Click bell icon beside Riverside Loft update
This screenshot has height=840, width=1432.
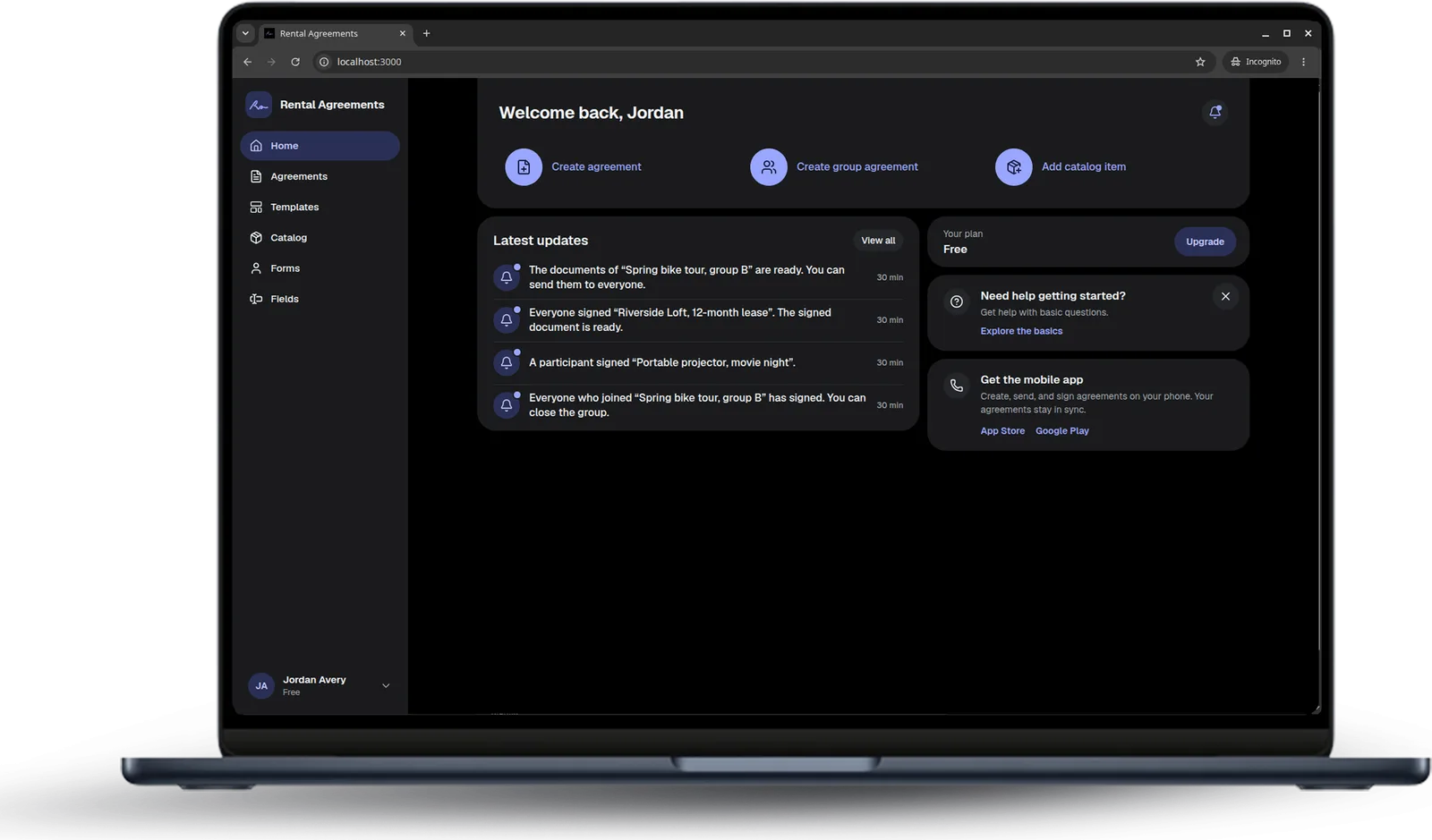507,320
